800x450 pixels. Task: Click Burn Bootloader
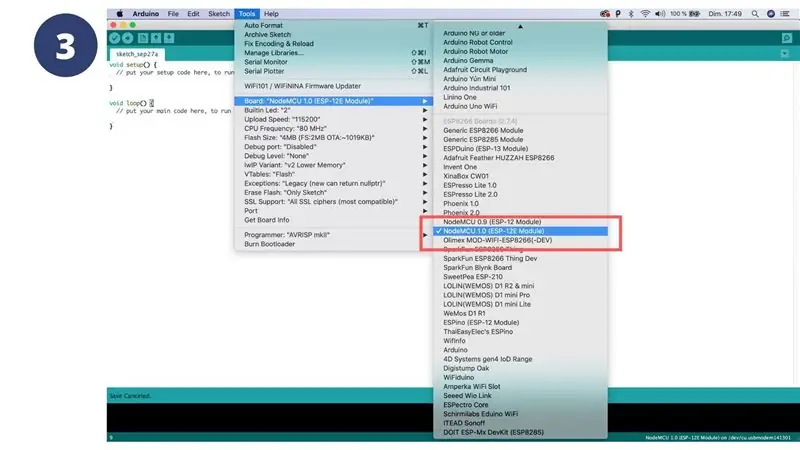point(334,244)
